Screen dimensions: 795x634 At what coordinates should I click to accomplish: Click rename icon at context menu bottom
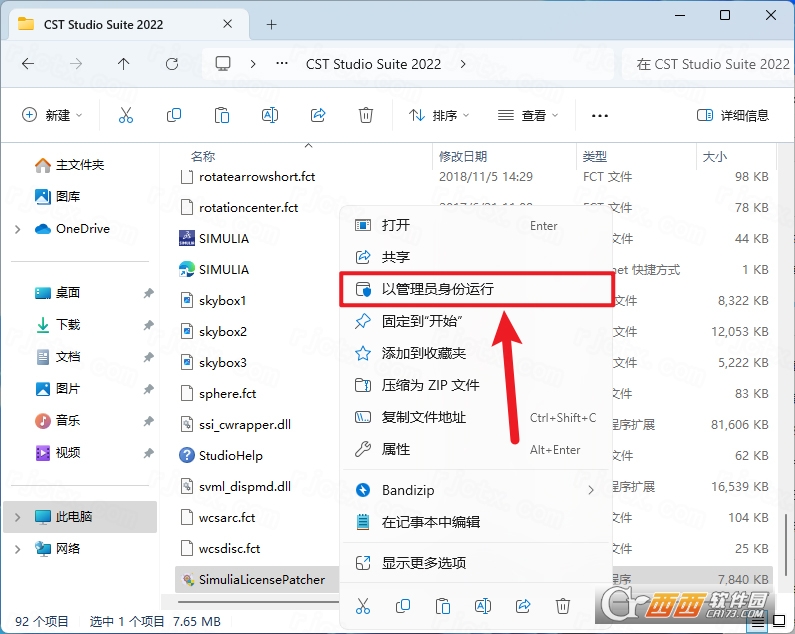[483, 606]
